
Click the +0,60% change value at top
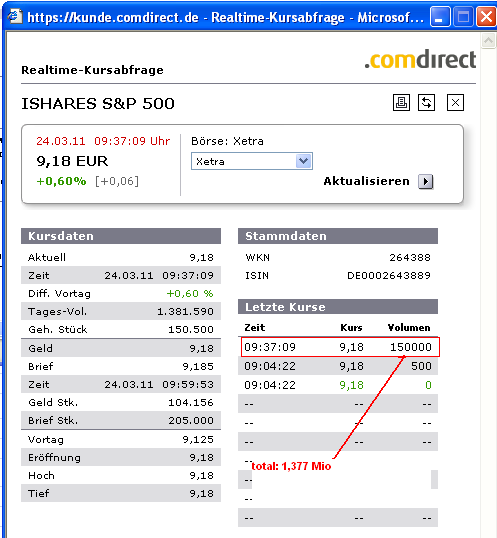[61, 181]
